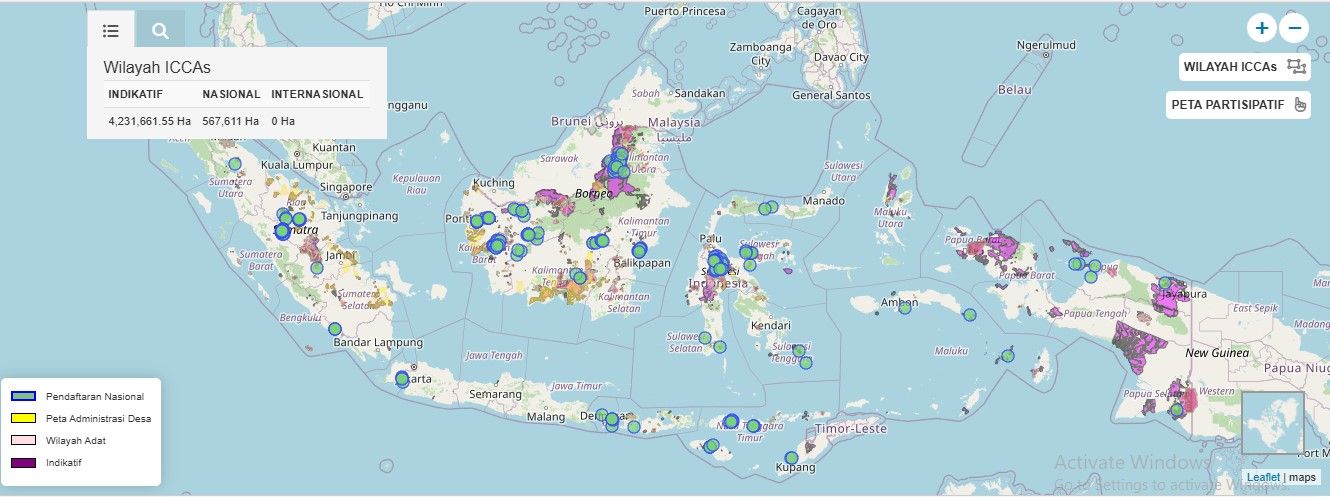Click the purple Indikatif legend swatch
Screen dimensions: 1330x497
click(x=23, y=462)
